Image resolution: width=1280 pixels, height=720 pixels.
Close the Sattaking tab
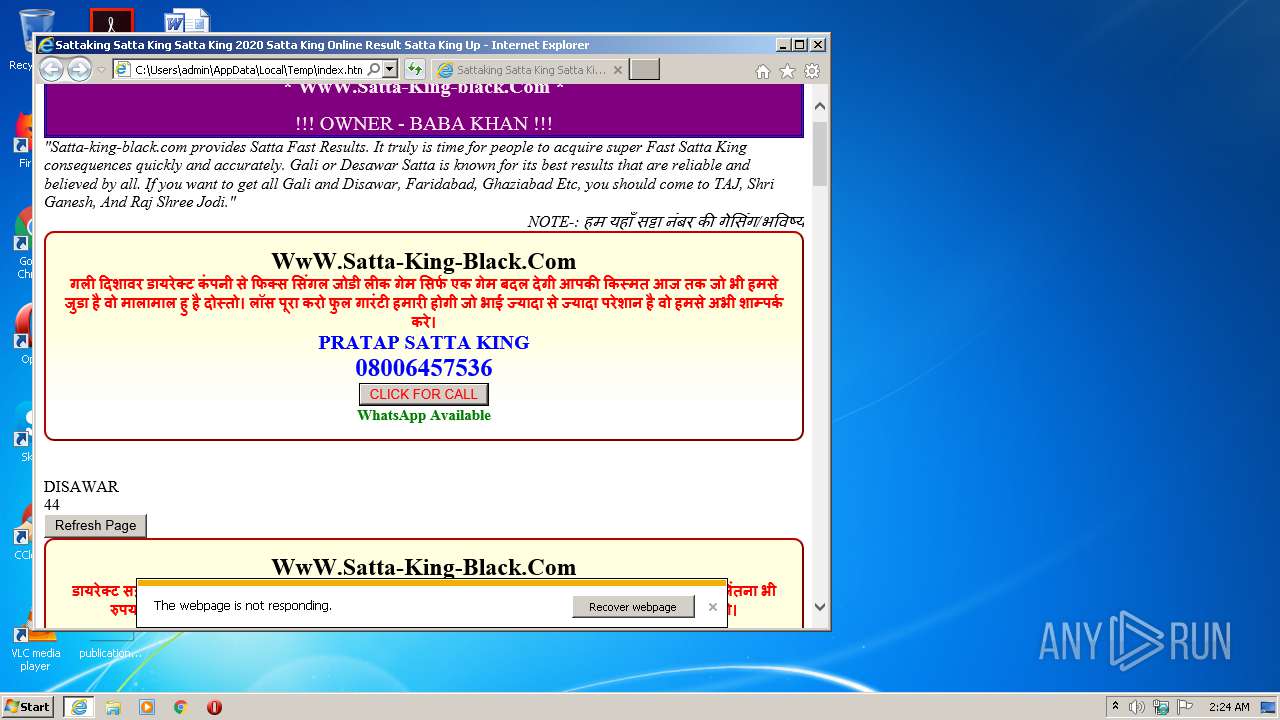[x=617, y=70]
